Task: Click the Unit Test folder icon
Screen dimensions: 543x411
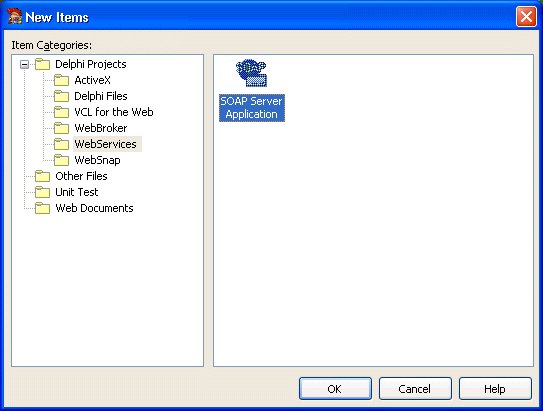Action: point(43,192)
